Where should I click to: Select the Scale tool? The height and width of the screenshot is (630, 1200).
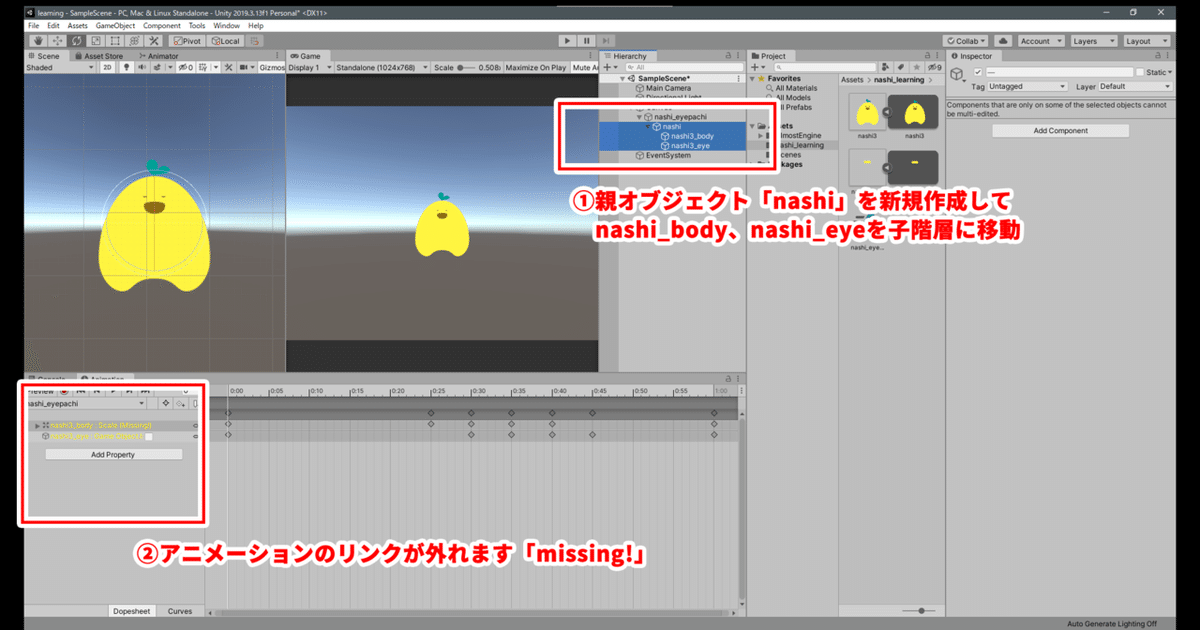click(95, 41)
